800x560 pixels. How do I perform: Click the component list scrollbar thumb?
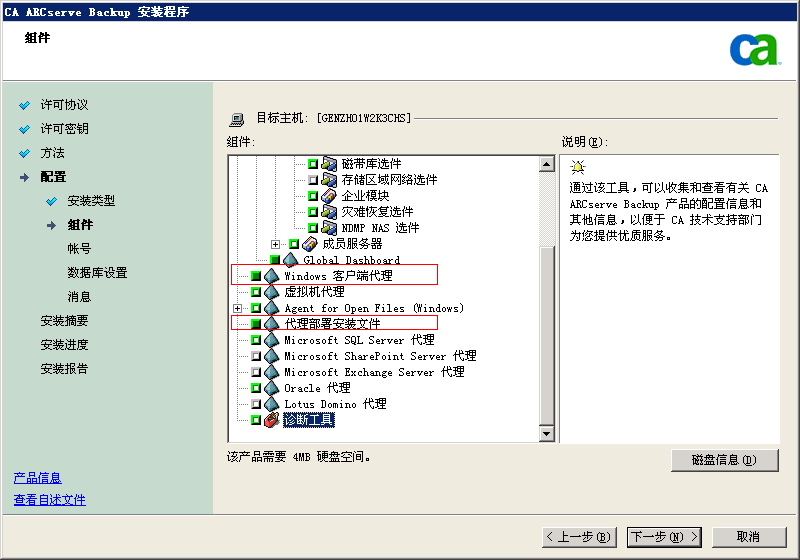(x=547, y=336)
